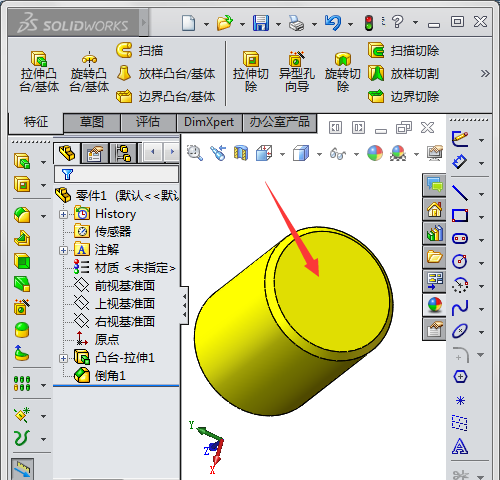Click the Hide/Show Items glasses icon
Viewport: 500px width, 480px height.
point(338,154)
